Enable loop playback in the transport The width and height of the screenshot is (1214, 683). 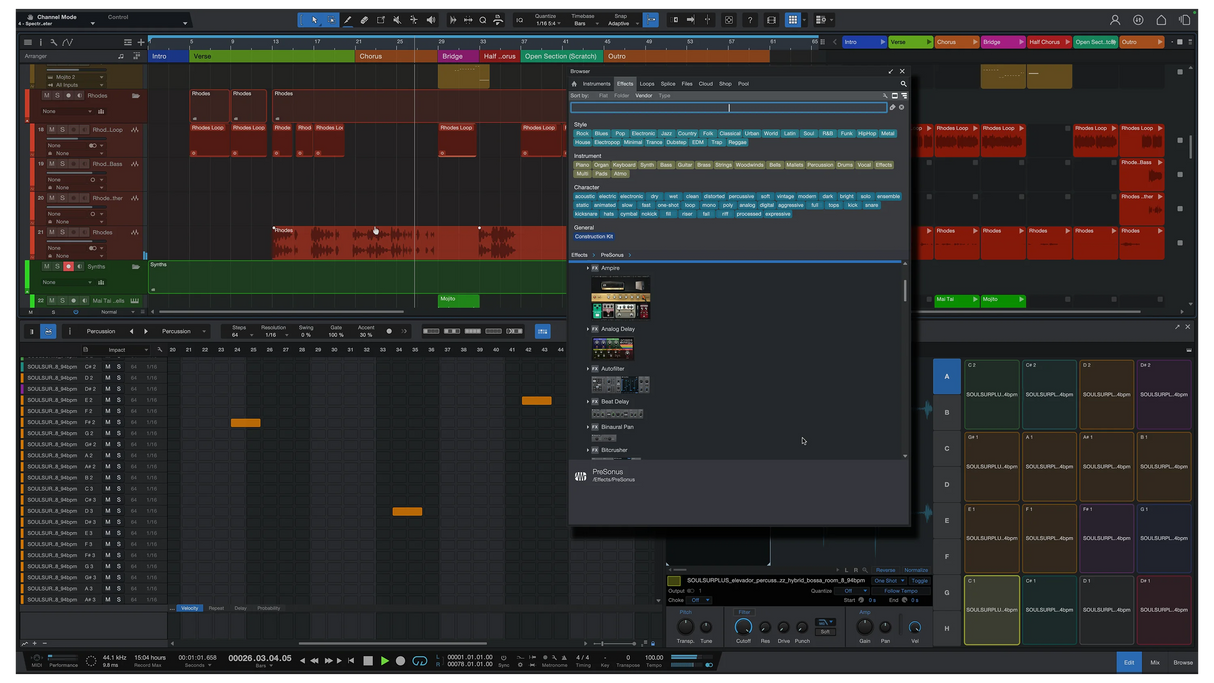click(420, 661)
